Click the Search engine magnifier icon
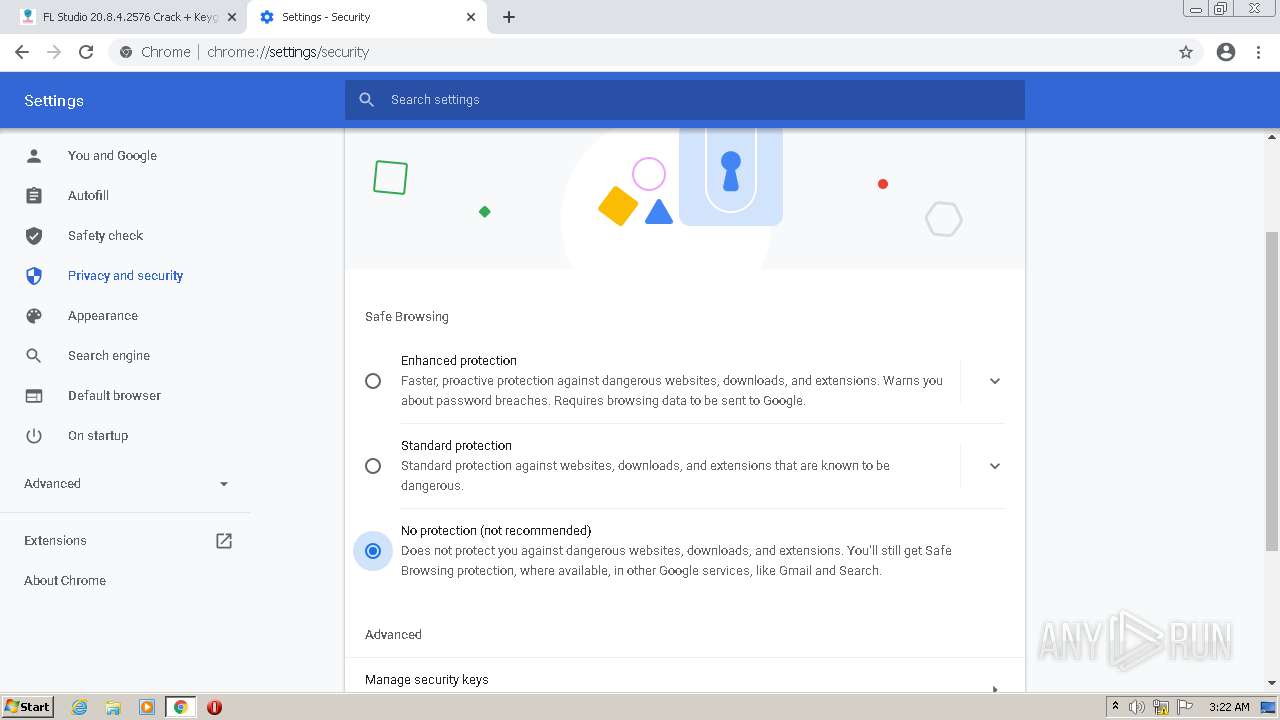Image resolution: width=1280 pixels, height=720 pixels. click(x=34, y=356)
